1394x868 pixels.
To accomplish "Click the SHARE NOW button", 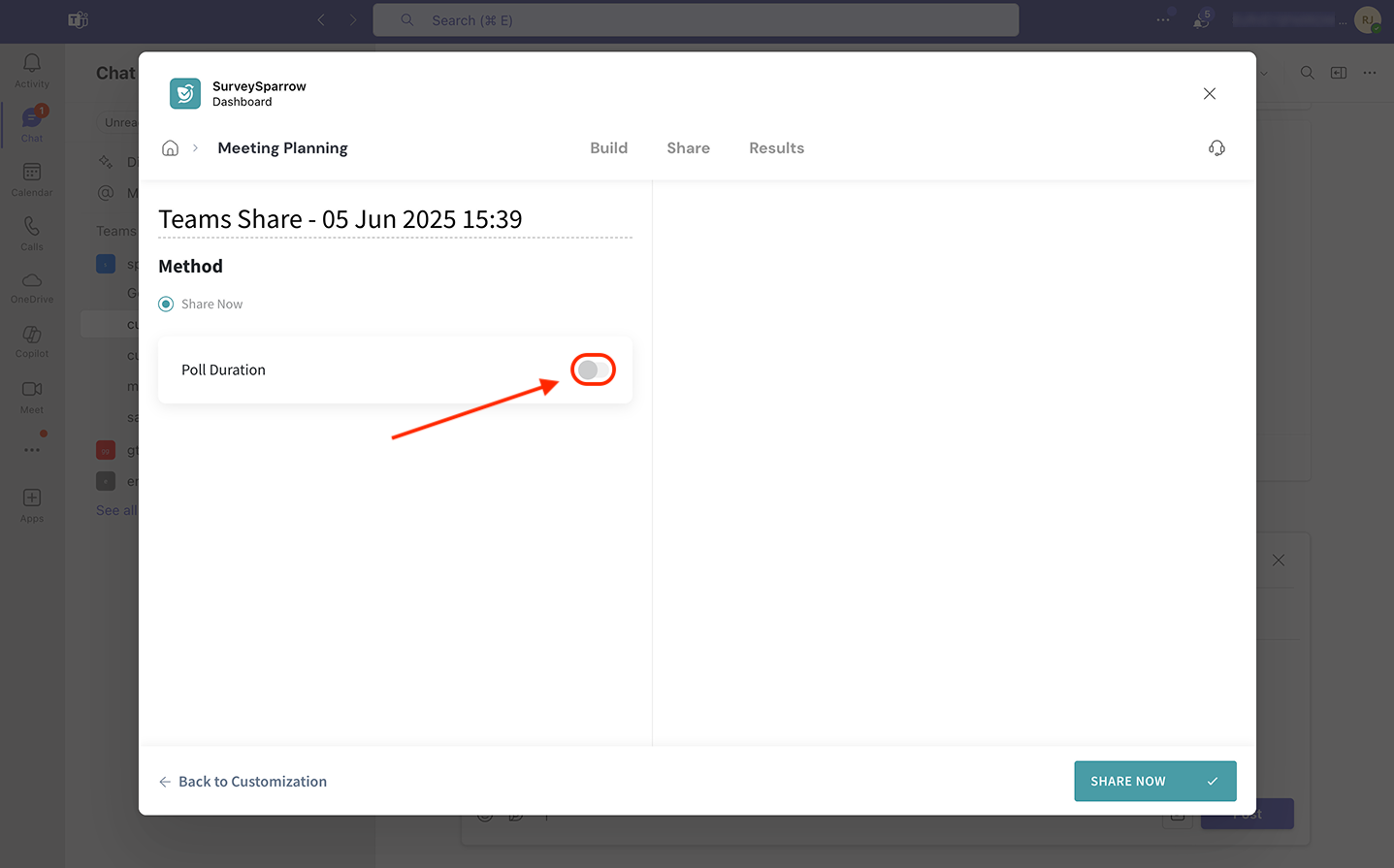I will coord(1154,781).
